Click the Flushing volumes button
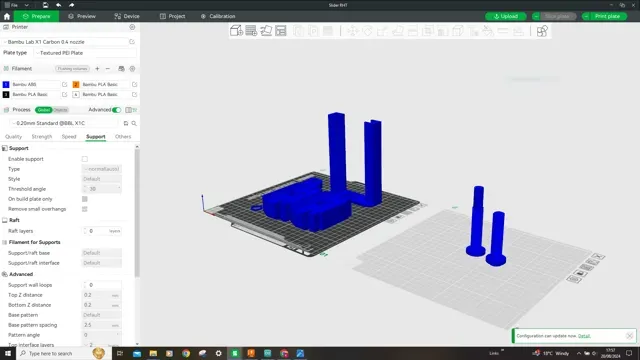The height and width of the screenshot is (360, 640). point(72,69)
